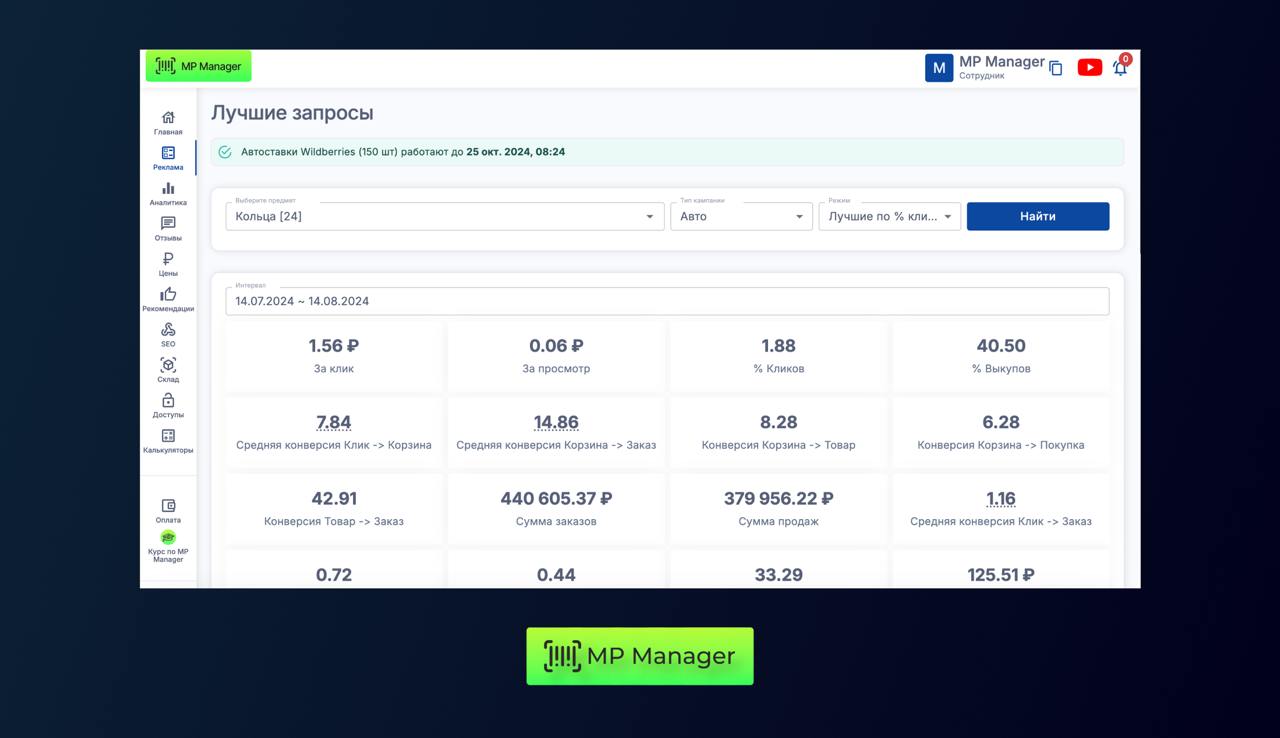Open Курс по MP Manager link

click(168, 547)
